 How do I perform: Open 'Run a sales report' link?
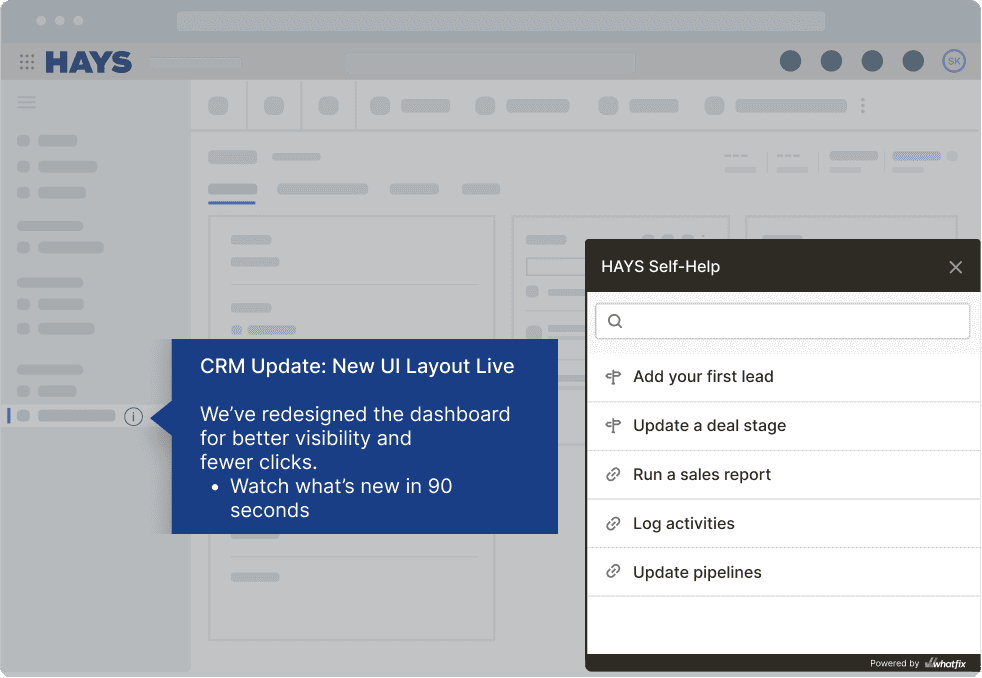[783, 475]
